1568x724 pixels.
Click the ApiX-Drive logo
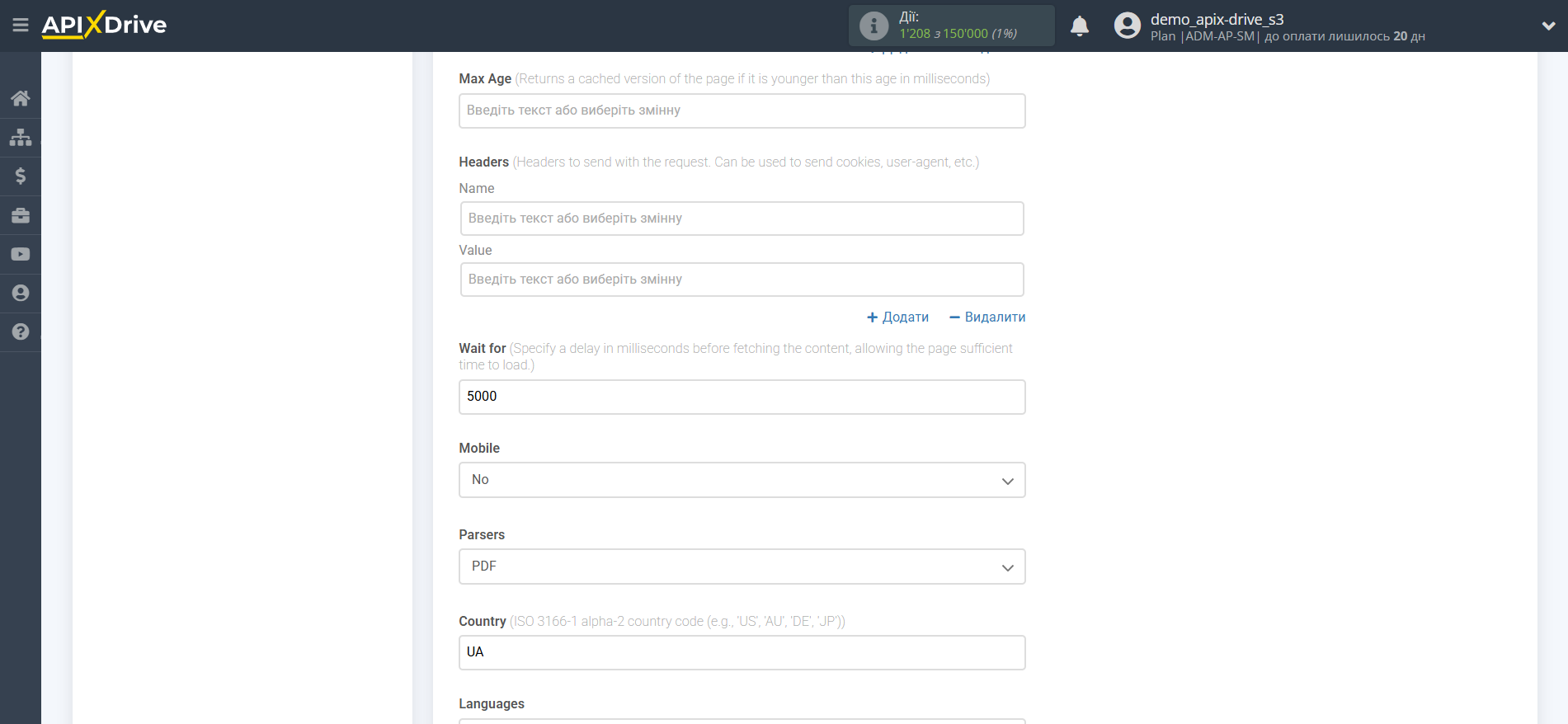point(104,25)
